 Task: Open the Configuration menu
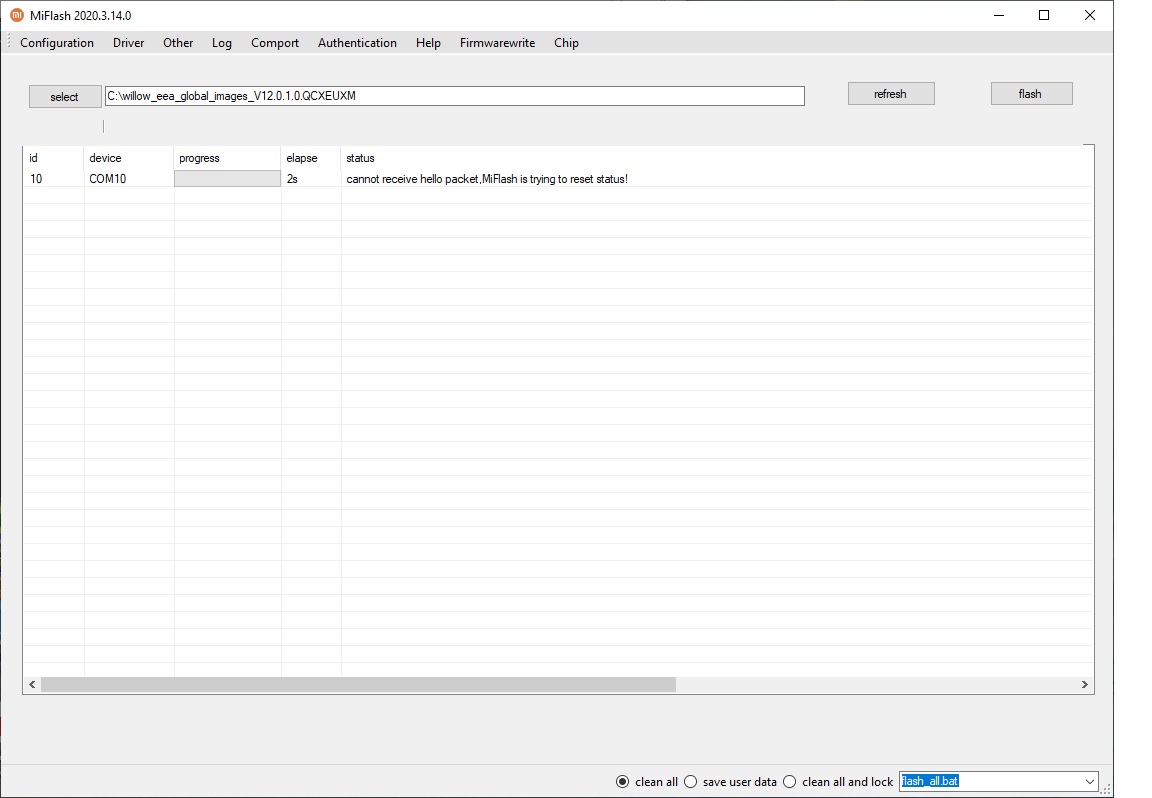click(x=57, y=43)
